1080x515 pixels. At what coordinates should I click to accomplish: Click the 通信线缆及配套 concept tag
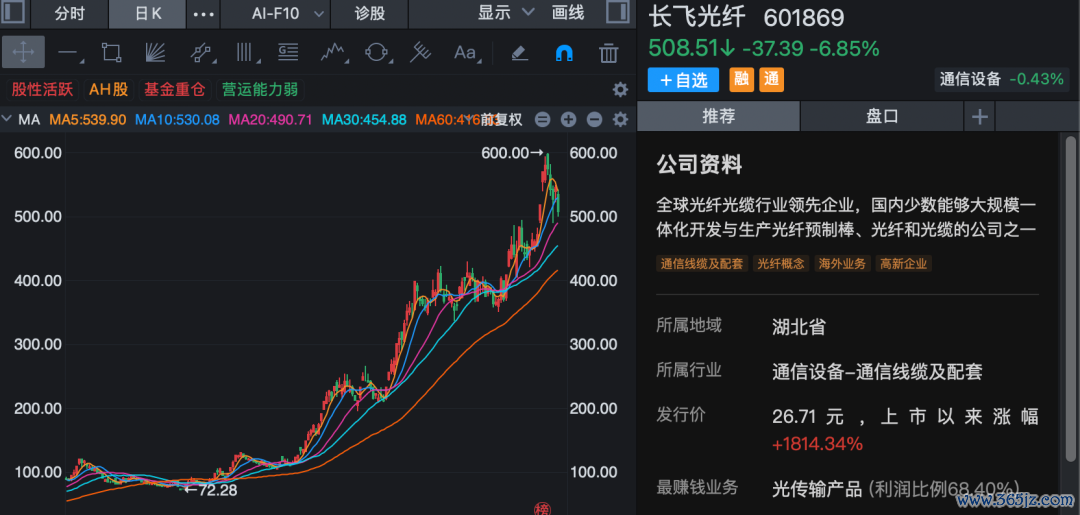coord(702,264)
